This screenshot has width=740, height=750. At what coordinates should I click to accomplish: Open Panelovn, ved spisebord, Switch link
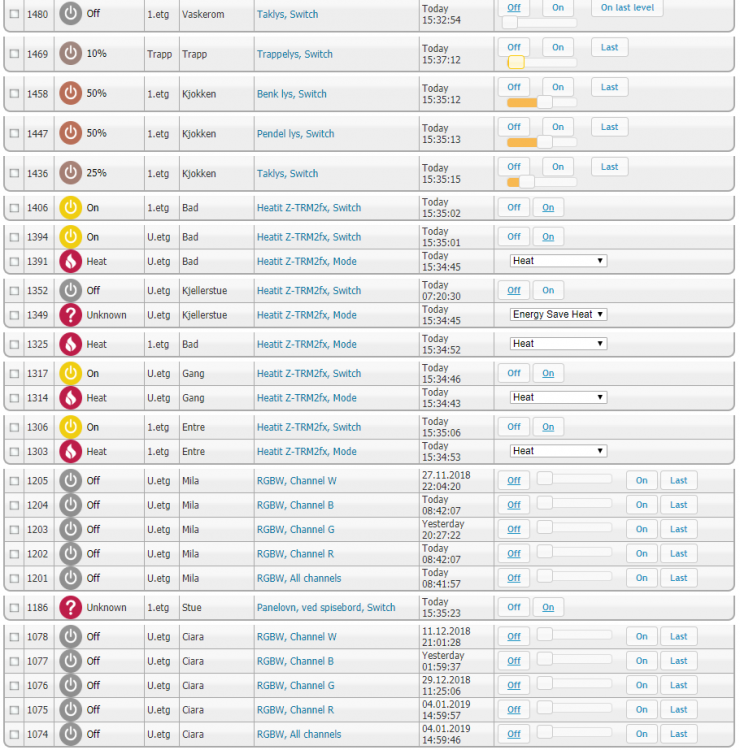coord(326,607)
